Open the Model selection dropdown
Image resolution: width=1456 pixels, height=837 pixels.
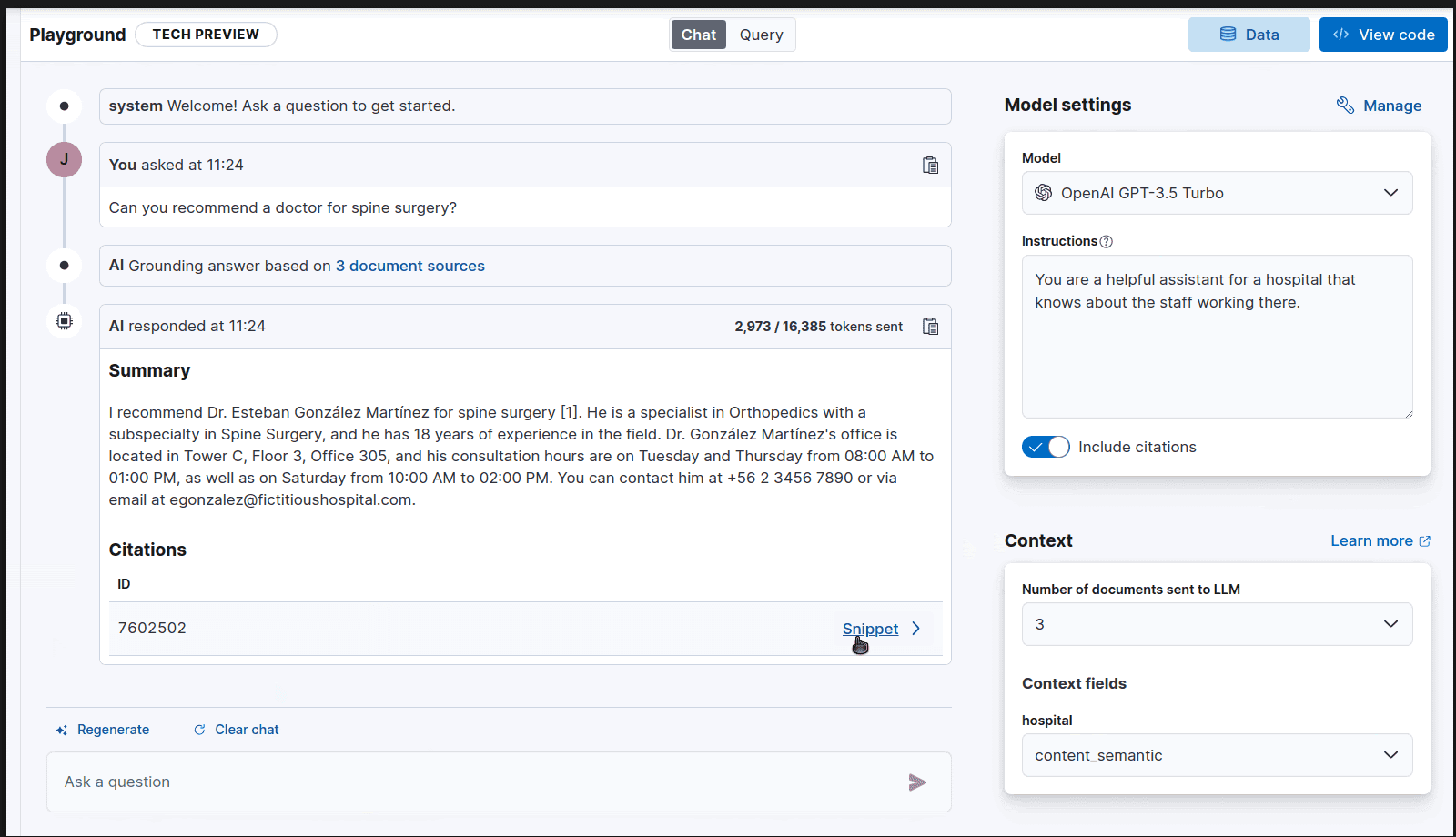click(x=1217, y=193)
